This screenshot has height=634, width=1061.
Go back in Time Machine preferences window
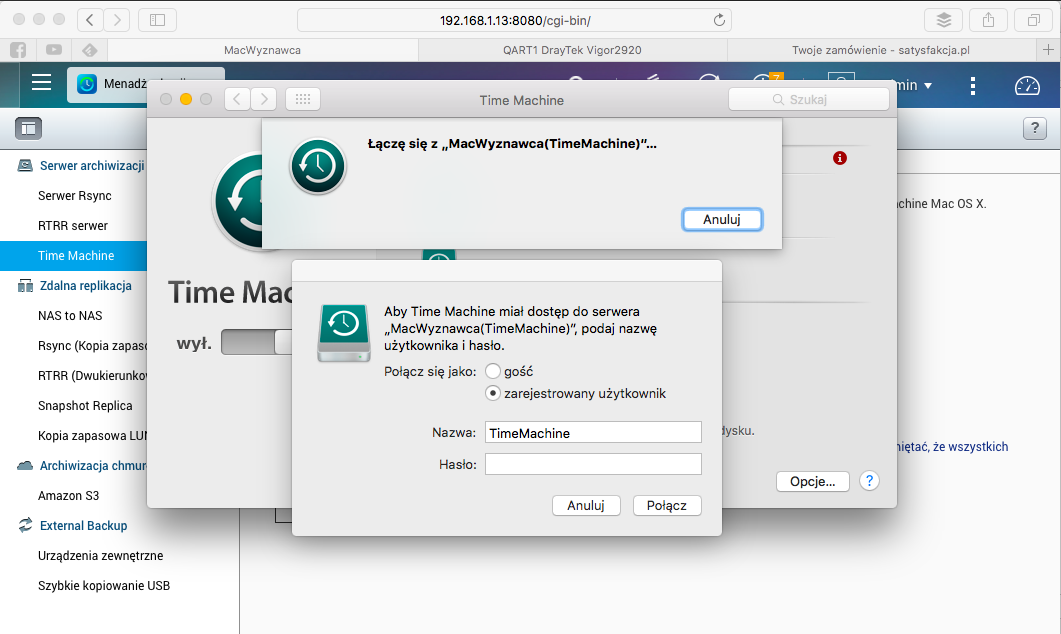coord(237,99)
